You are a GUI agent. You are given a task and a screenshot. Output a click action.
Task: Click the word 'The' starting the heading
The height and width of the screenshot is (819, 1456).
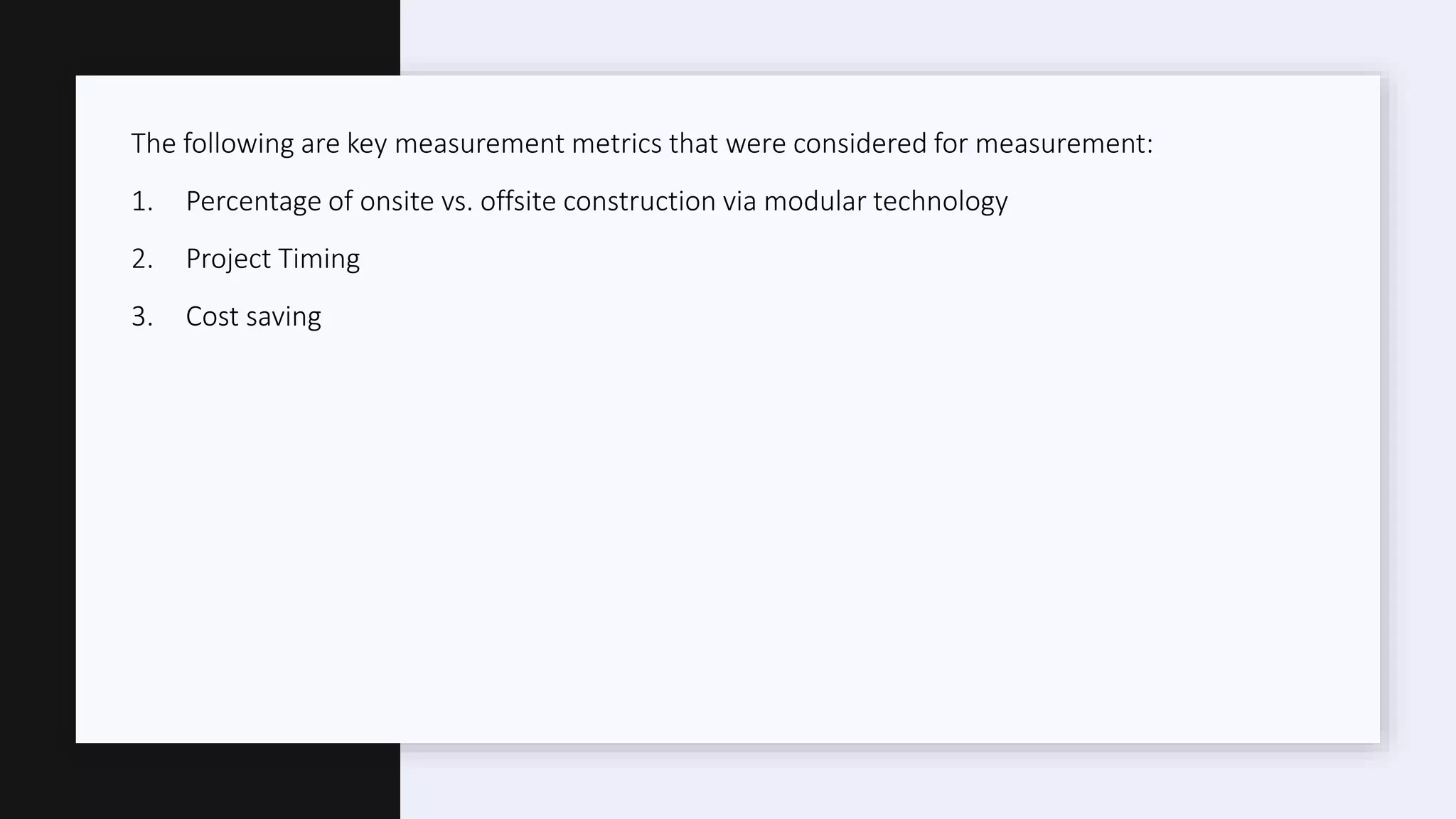[x=153, y=144]
